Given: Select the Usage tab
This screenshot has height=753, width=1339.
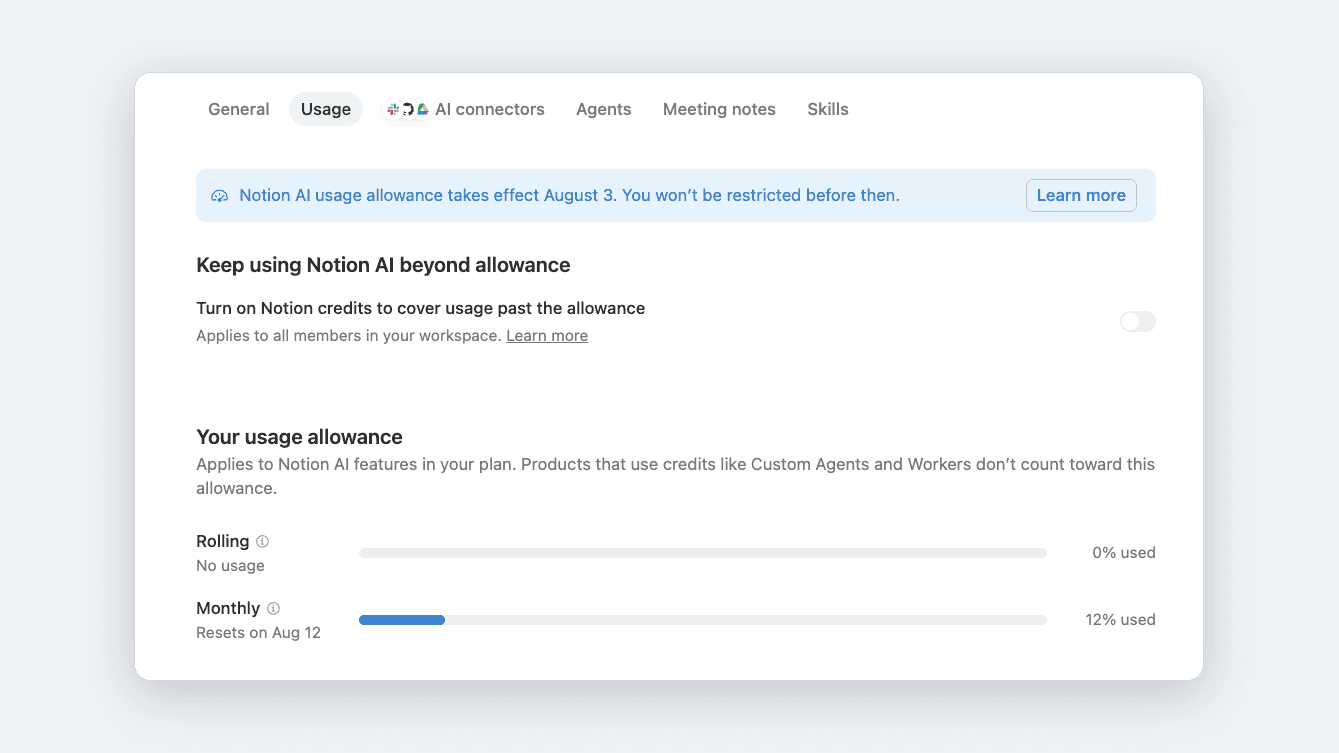Looking at the screenshot, I should point(326,109).
